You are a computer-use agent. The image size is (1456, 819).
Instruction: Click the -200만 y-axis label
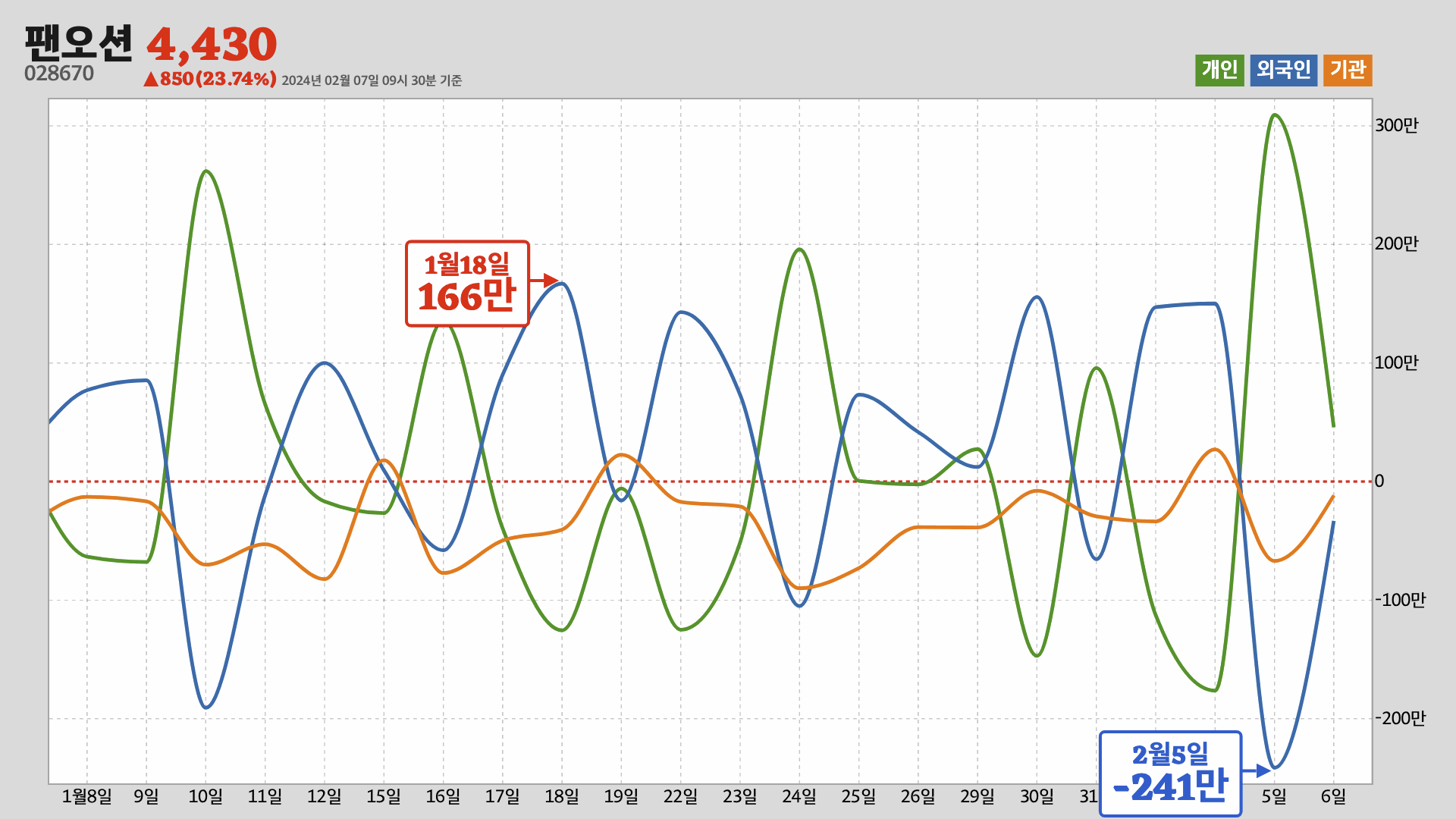point(1400,719)
